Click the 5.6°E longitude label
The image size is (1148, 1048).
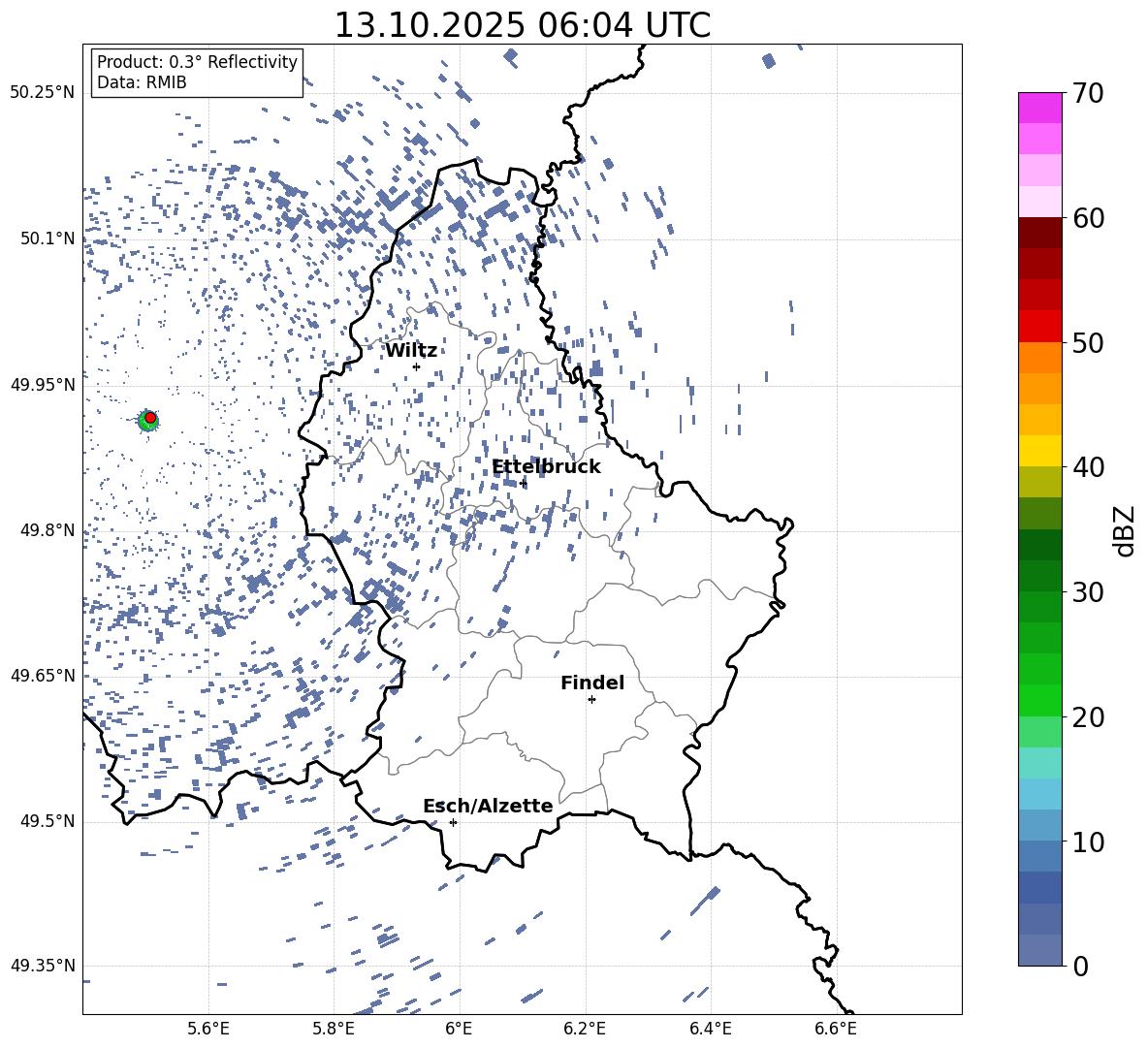(x=208, y=1029)
